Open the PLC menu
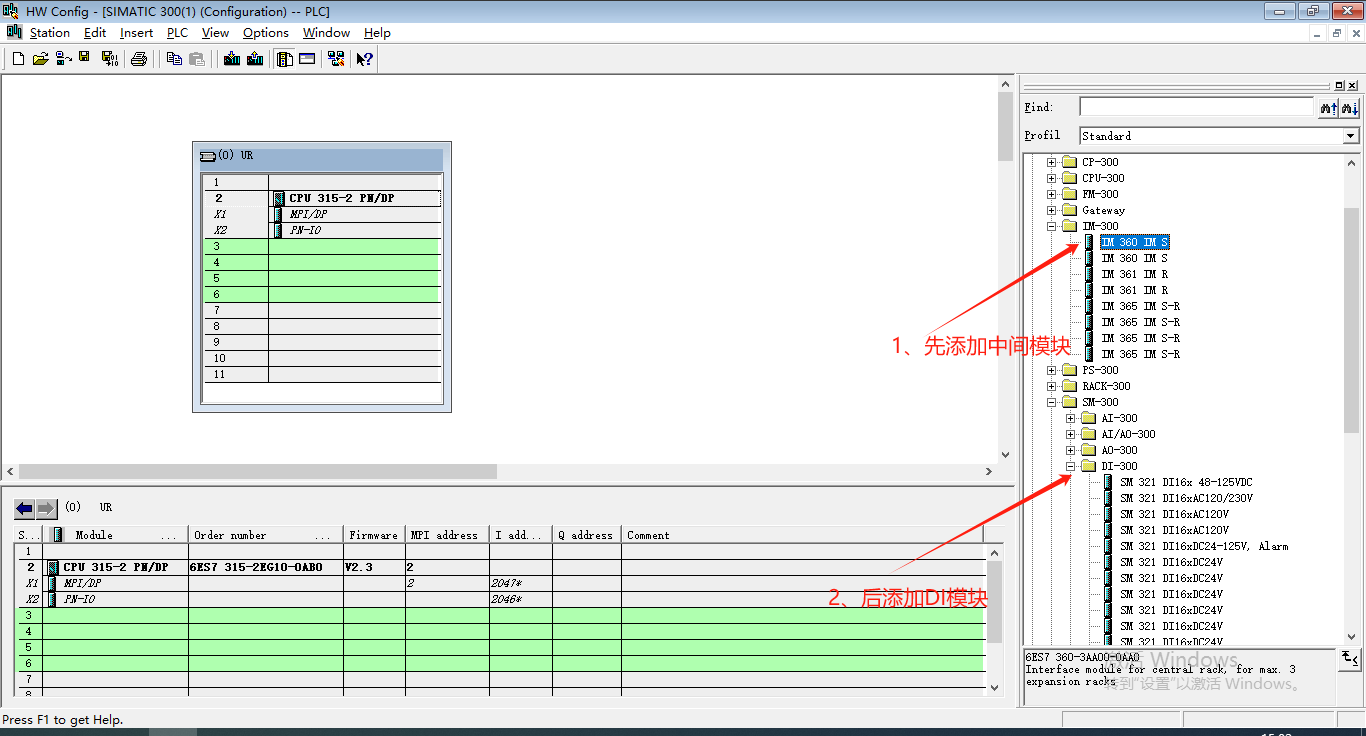This screenshot has width=1366, height=736. click(x=177, y=33)
